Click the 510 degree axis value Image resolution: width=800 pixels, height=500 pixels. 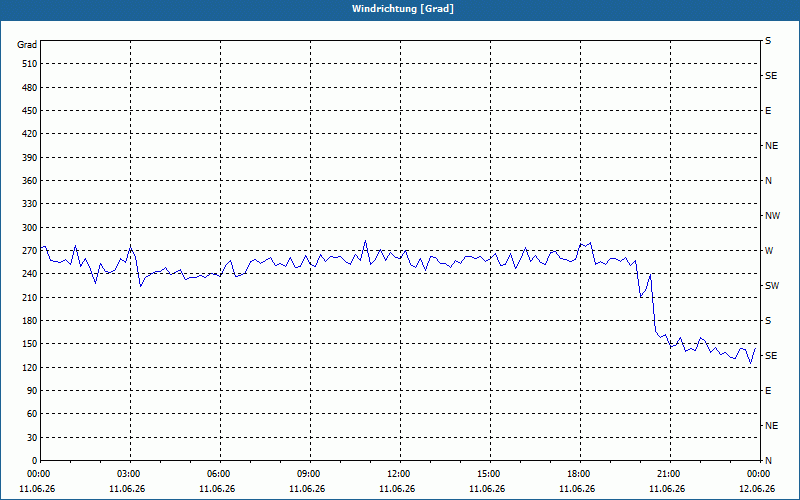click(x=30, y=64)
